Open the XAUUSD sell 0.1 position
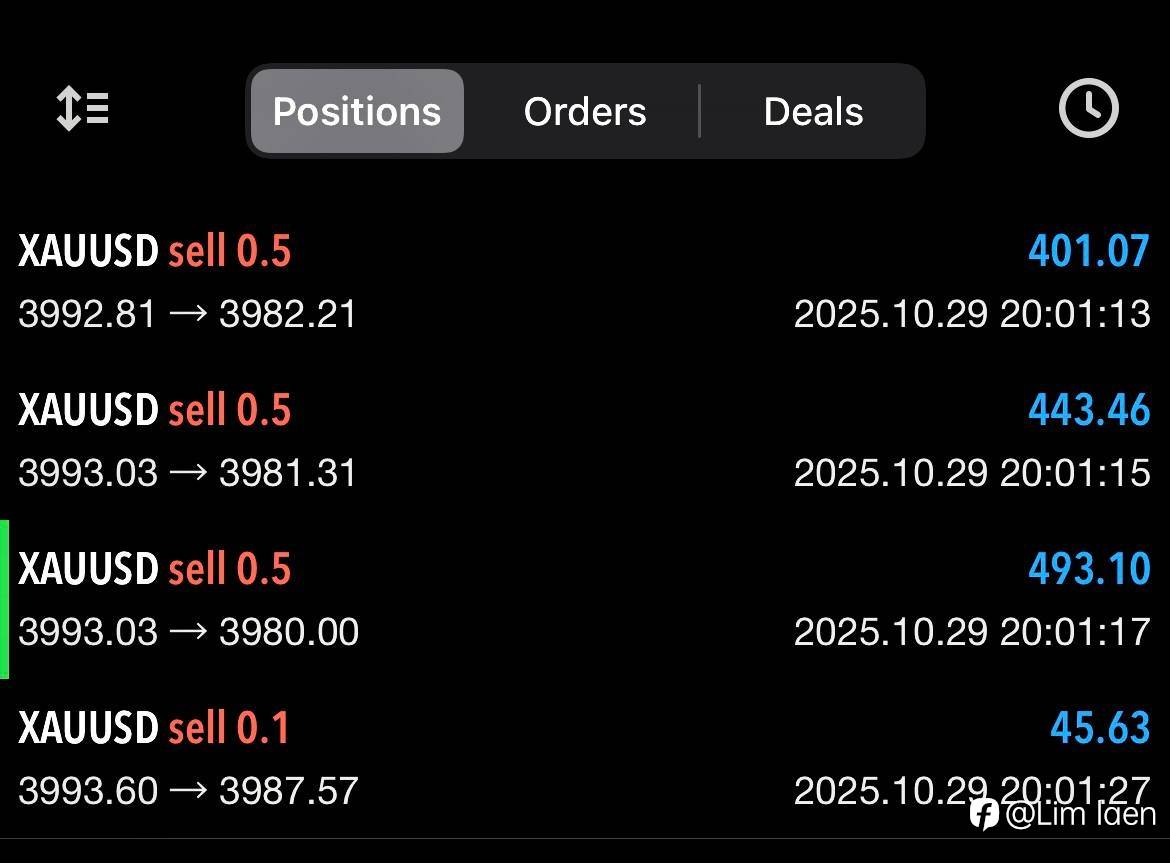The height and width of the screenshot is (863, 1170). 155,727
